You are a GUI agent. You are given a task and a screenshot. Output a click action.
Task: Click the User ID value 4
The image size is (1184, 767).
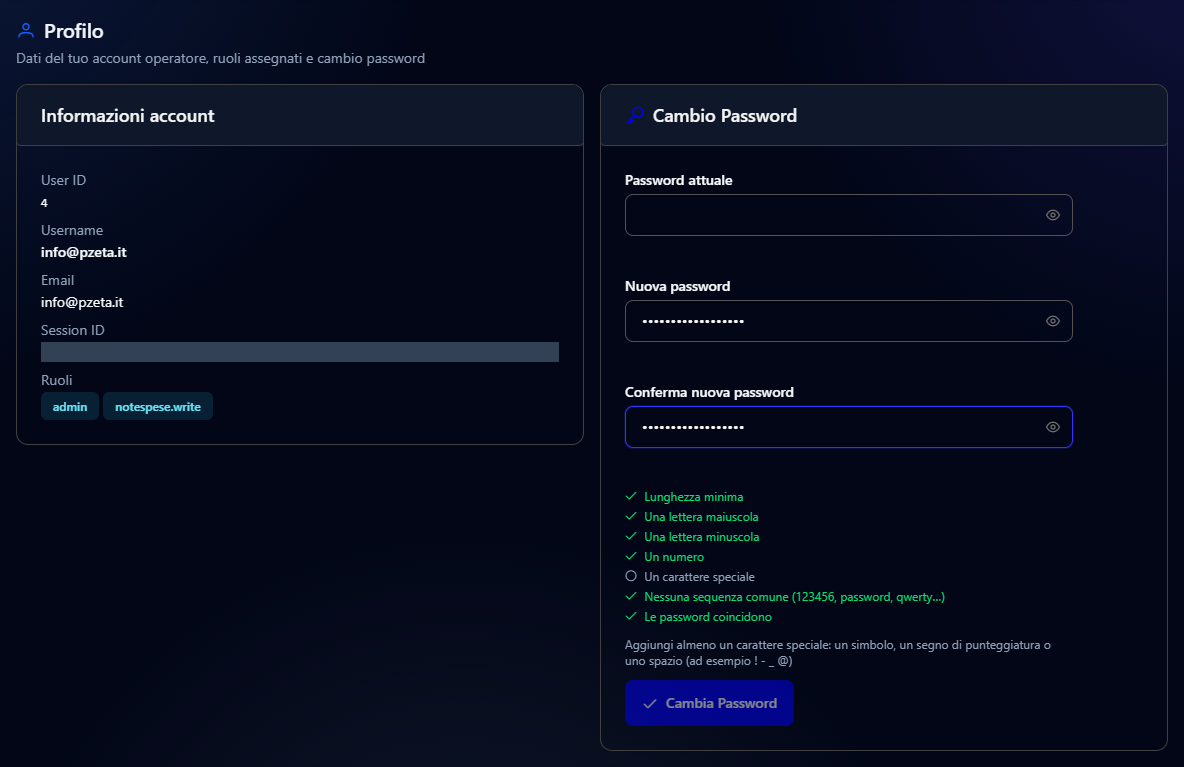click(x=44, y=203)
